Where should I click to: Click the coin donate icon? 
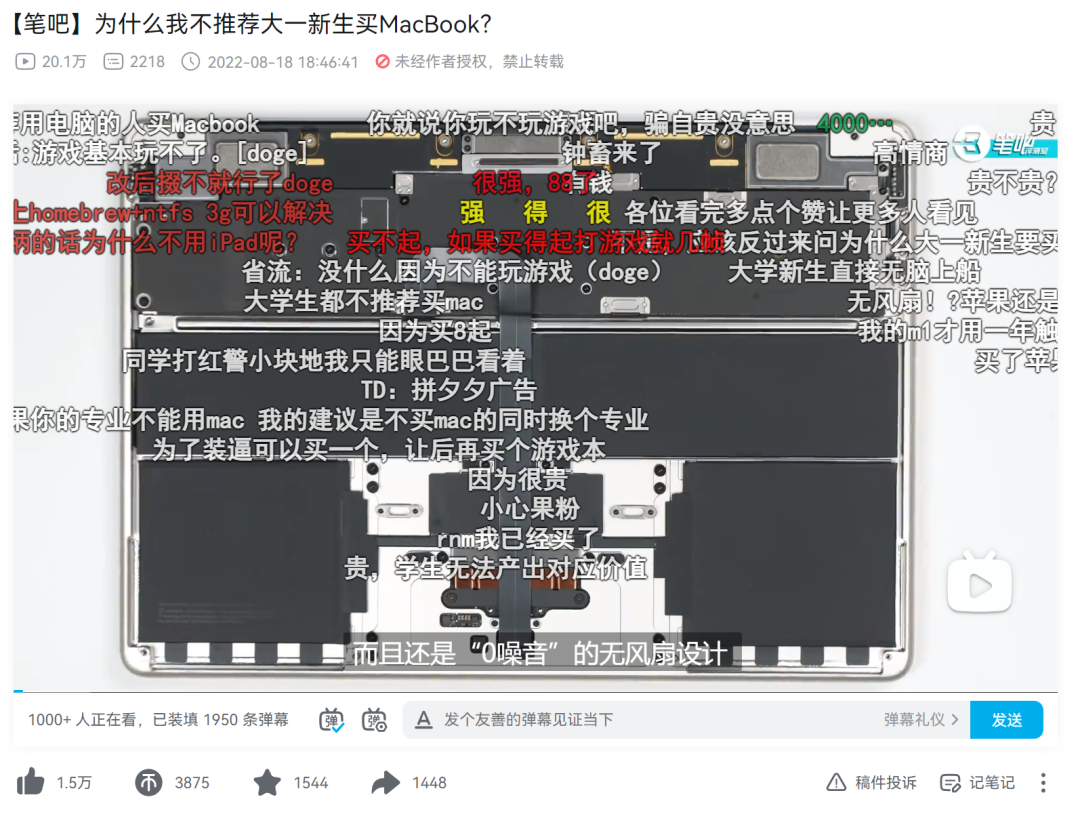coord(149,782)
